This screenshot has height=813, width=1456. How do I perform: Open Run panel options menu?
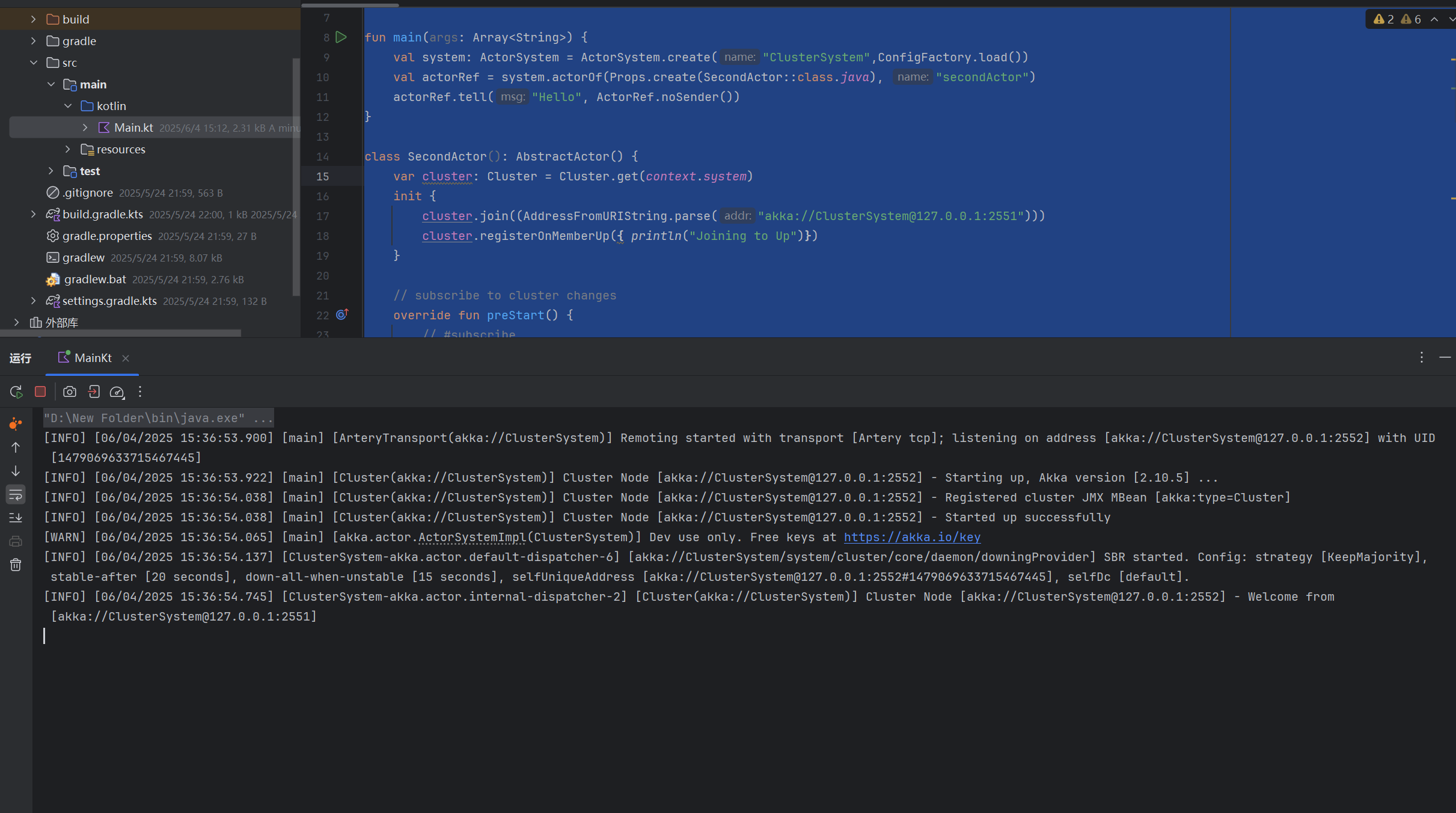click(1421, 357)
